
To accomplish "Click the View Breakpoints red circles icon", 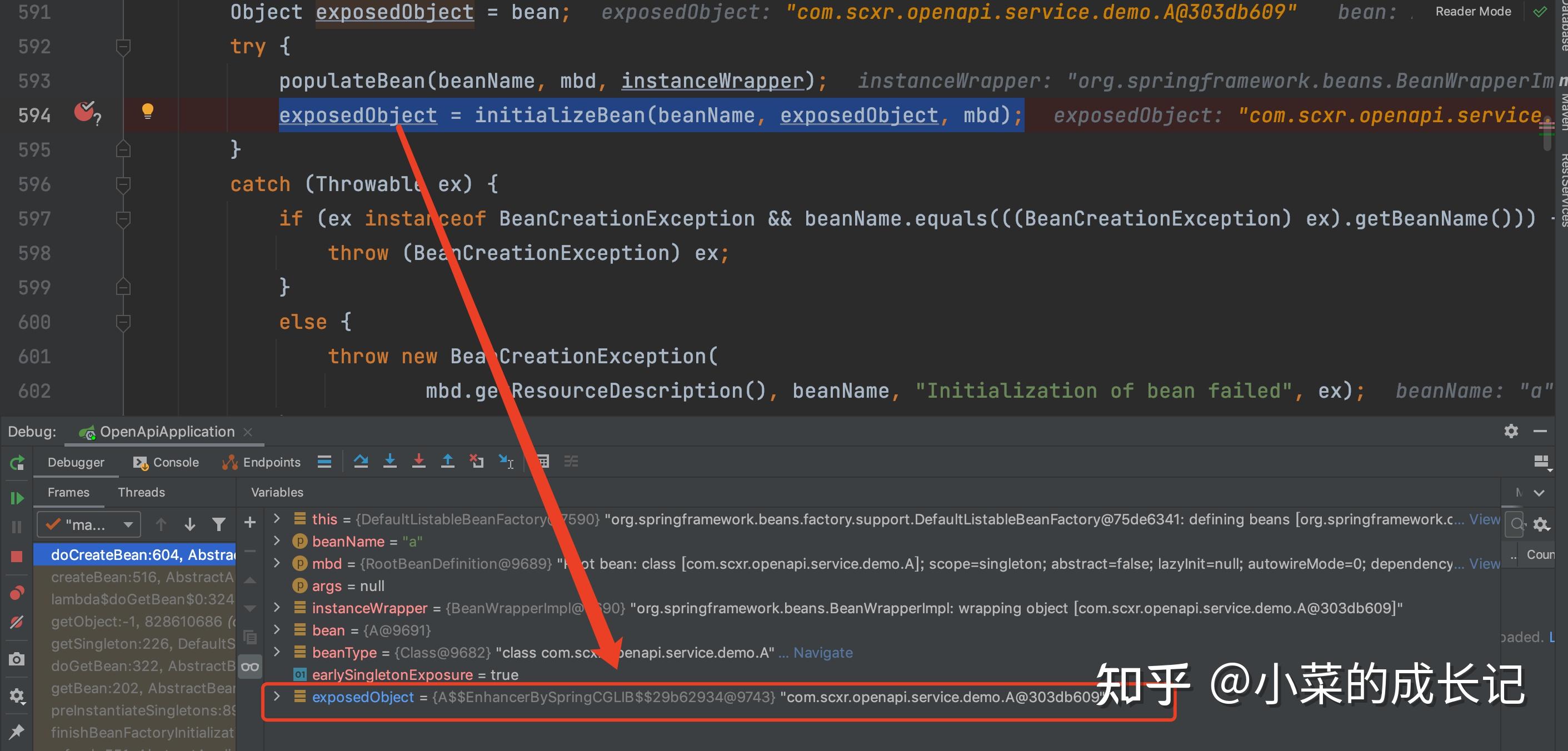I will [17, 593].
